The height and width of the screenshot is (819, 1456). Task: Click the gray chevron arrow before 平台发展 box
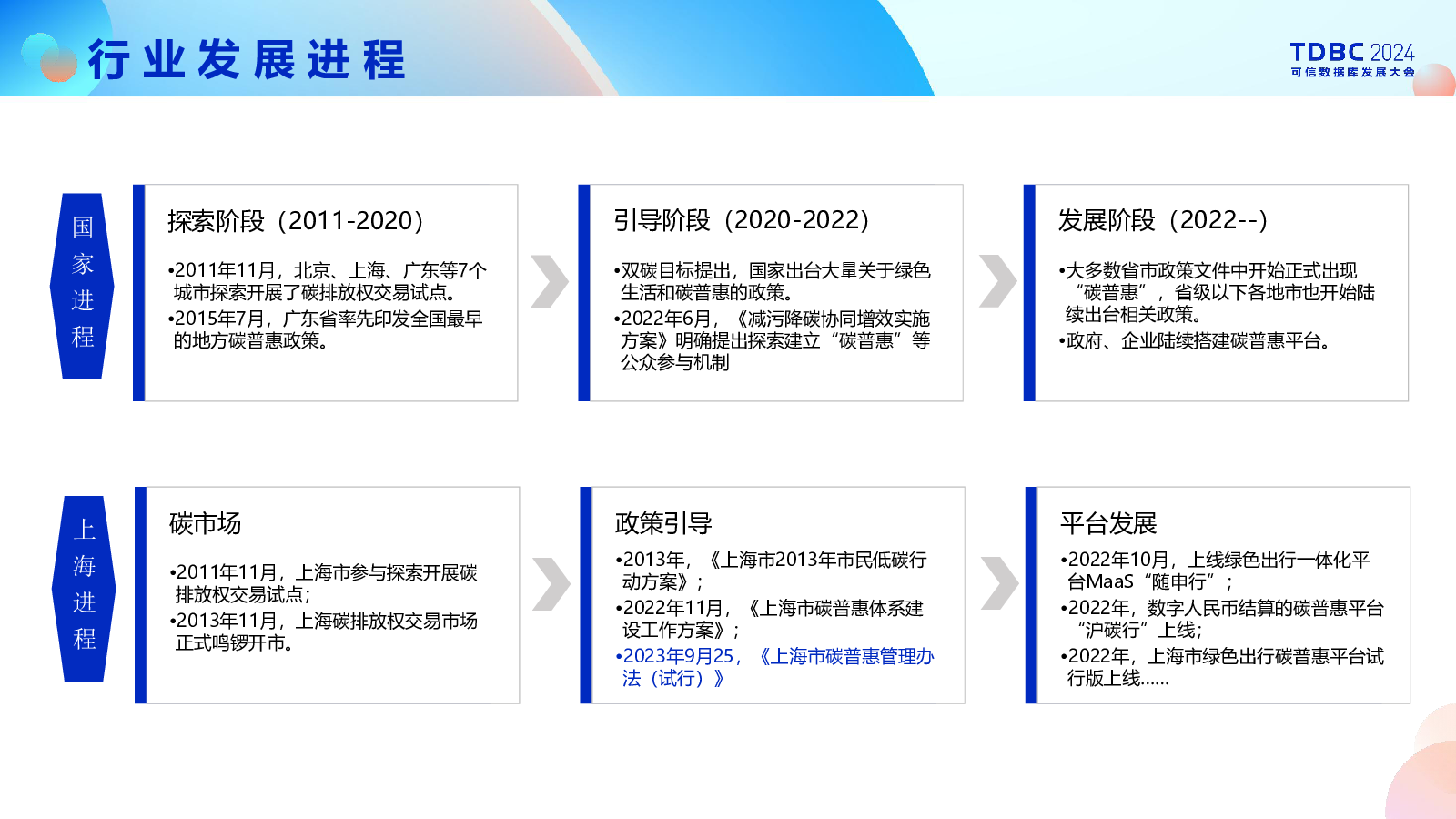point(999,583)
